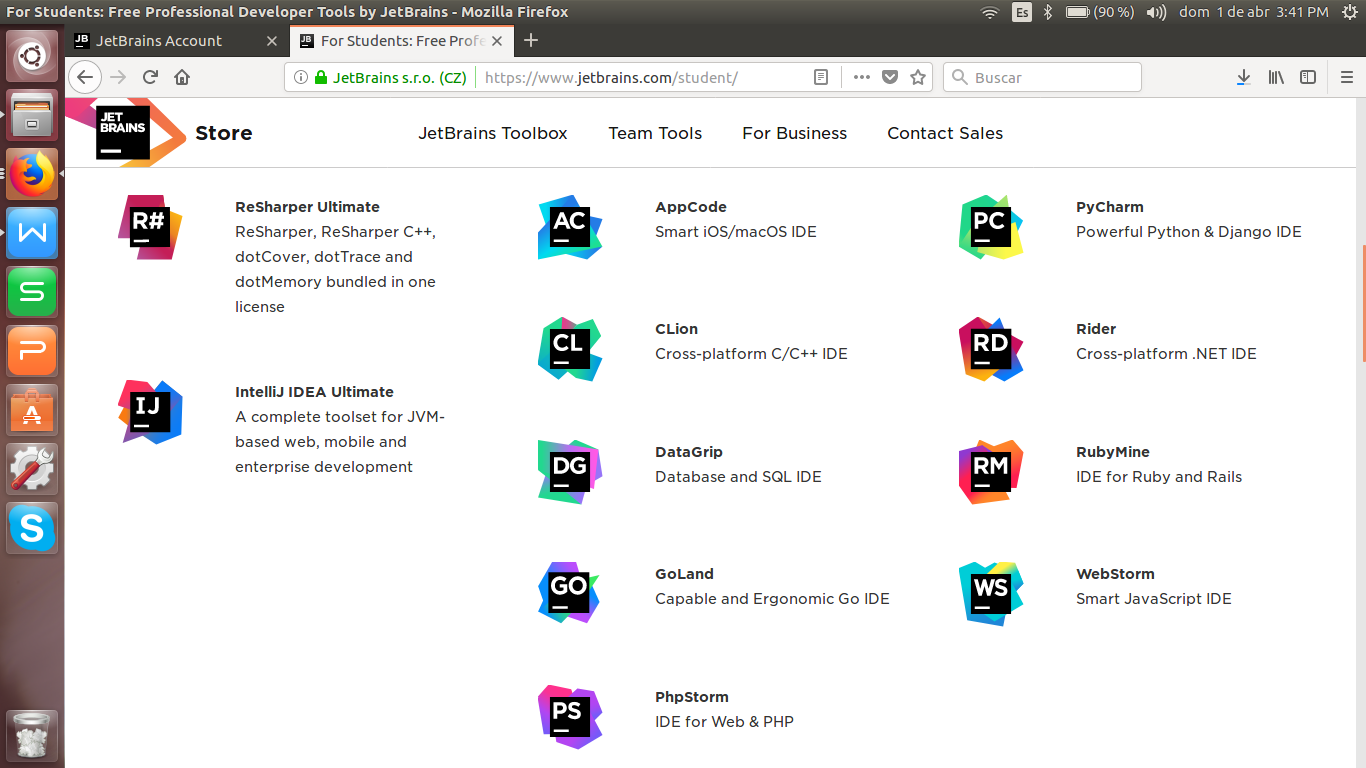Focus the Buscar search field
The width and height of the screenshot is (1366, 768).
coord(1042,77)
